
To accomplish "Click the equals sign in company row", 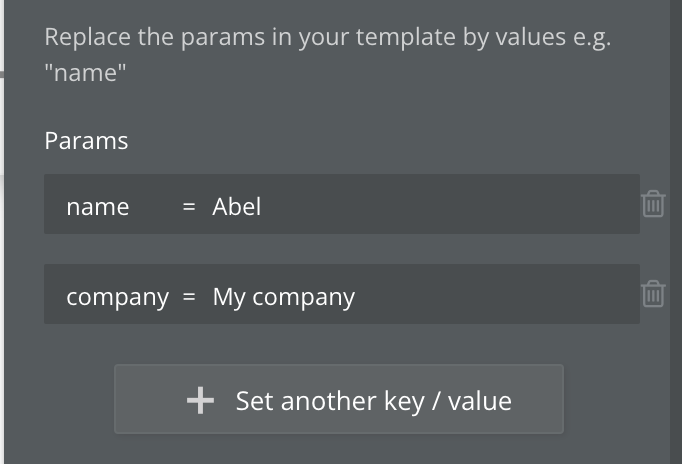I will tap(189, 297).
